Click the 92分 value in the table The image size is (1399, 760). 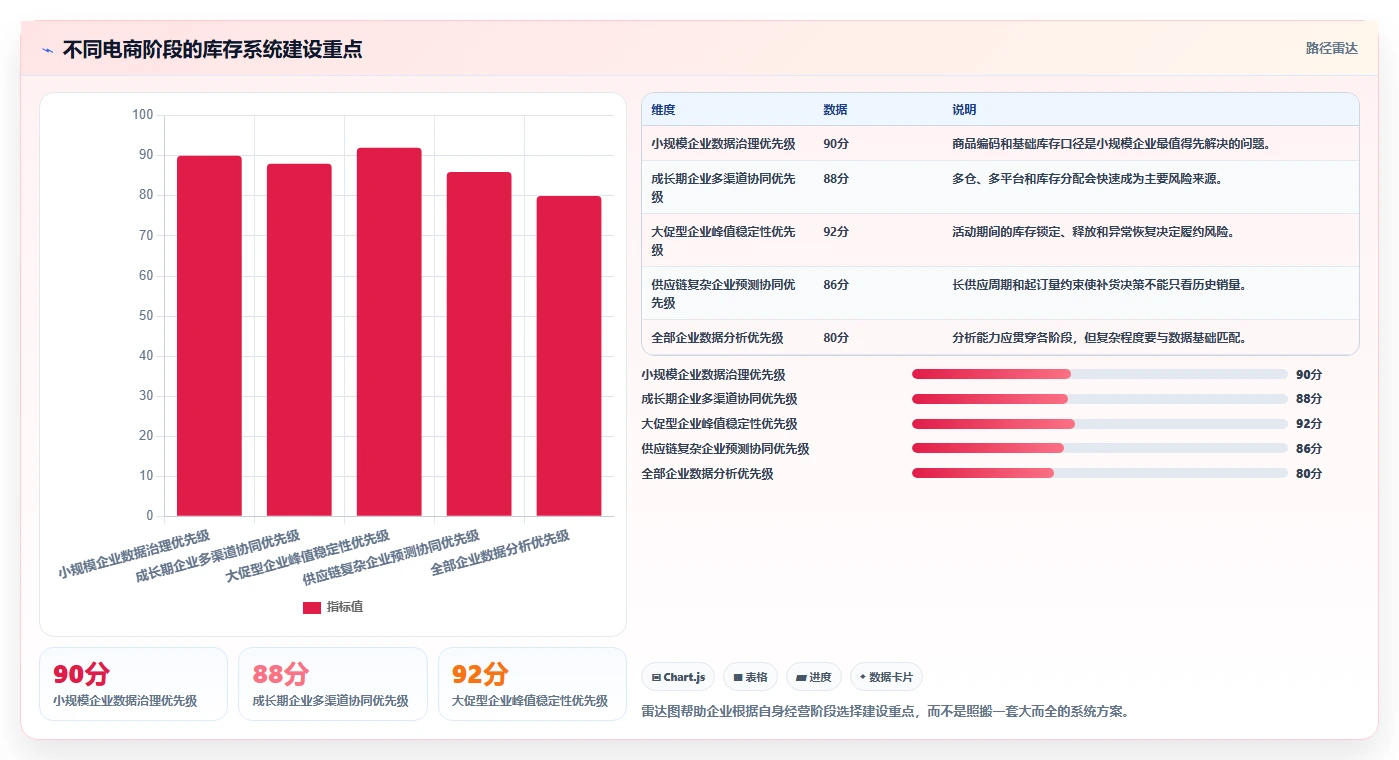[x=836, y=232]
